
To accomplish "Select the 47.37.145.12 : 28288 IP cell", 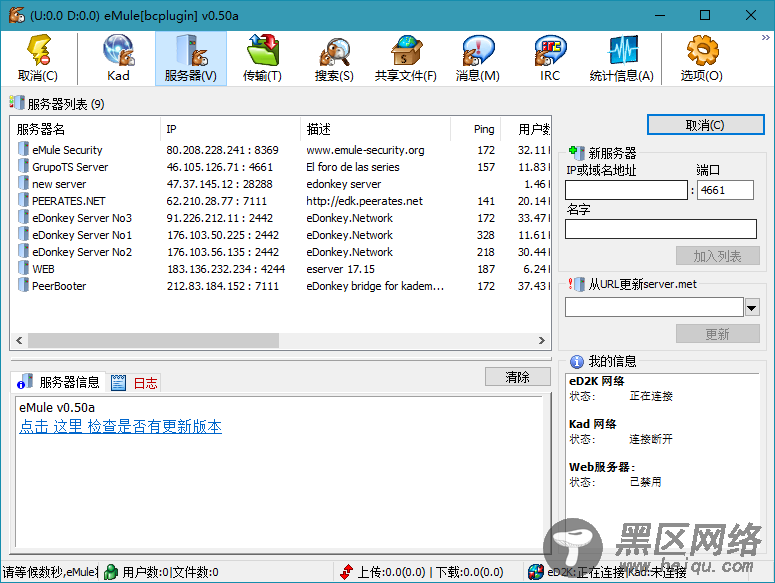I will (219, 184).
